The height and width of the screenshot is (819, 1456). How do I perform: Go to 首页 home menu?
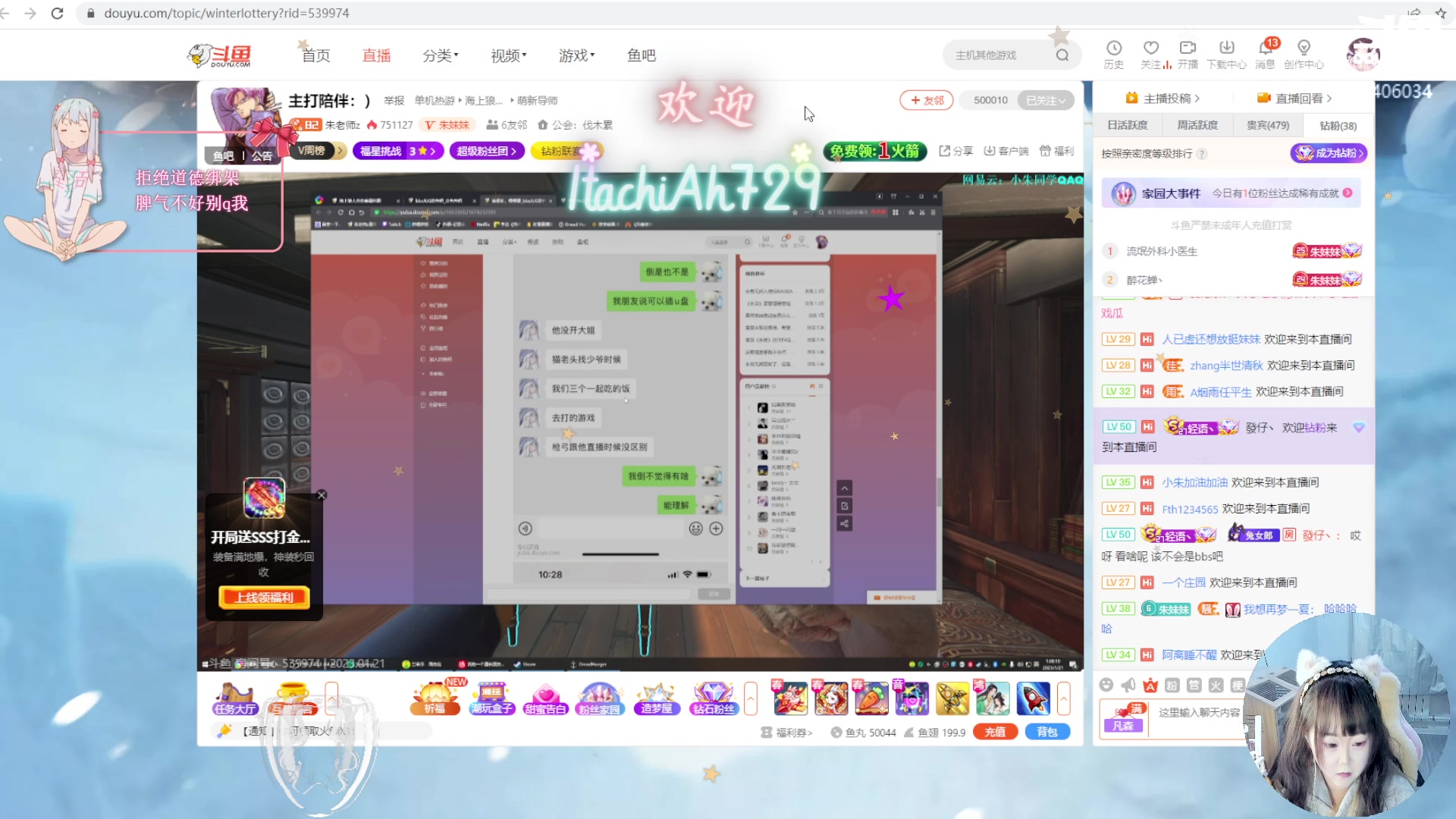(x=316, y=55)
